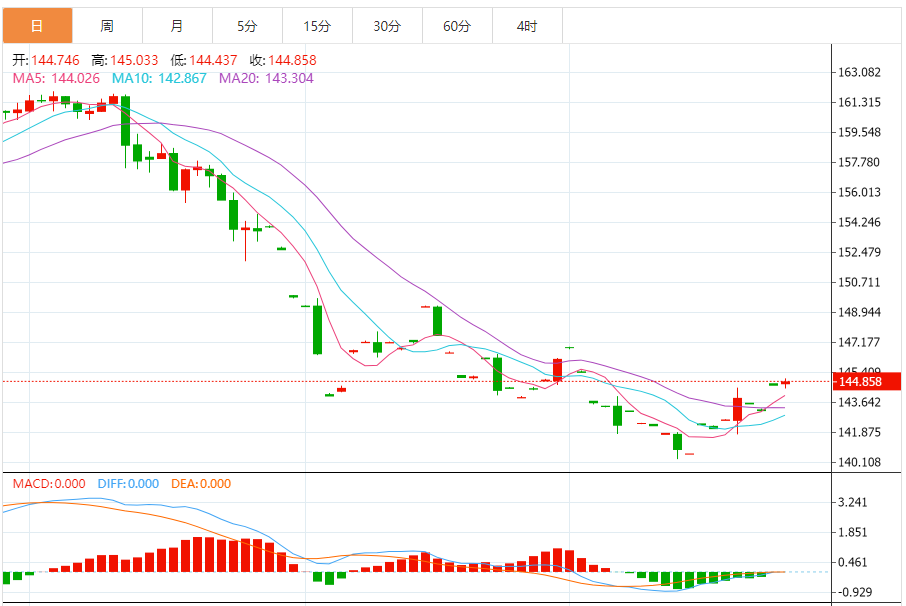Click the 147.177 price axis label
The width and height of the screenshot is (906, 606).
click(x=859, y=343)
